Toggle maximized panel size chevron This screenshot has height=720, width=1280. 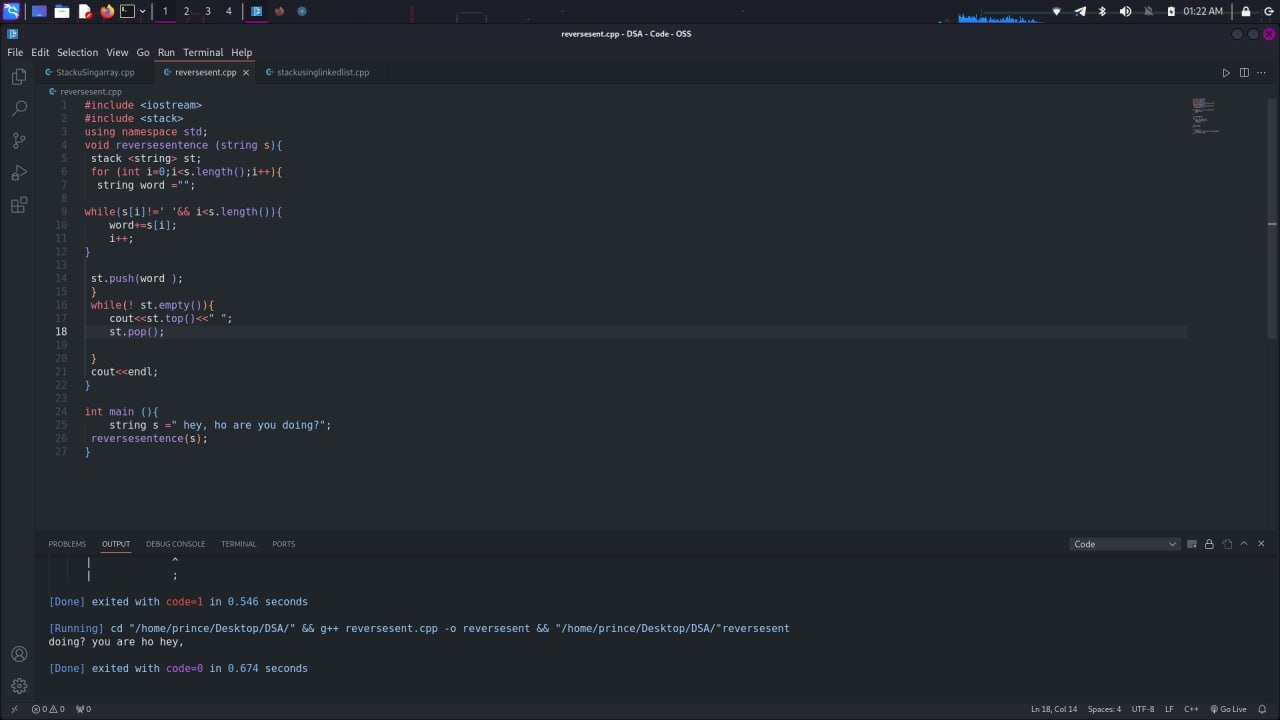(1244, 544)
